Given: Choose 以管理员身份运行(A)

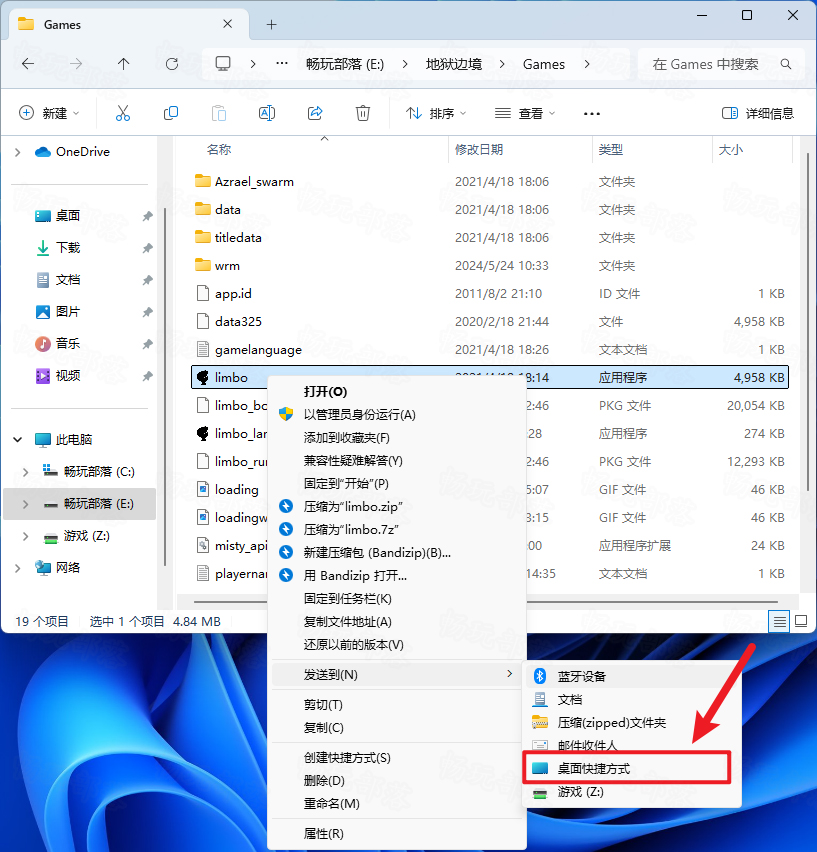Looking at the screenshot, I should [359, 415].
